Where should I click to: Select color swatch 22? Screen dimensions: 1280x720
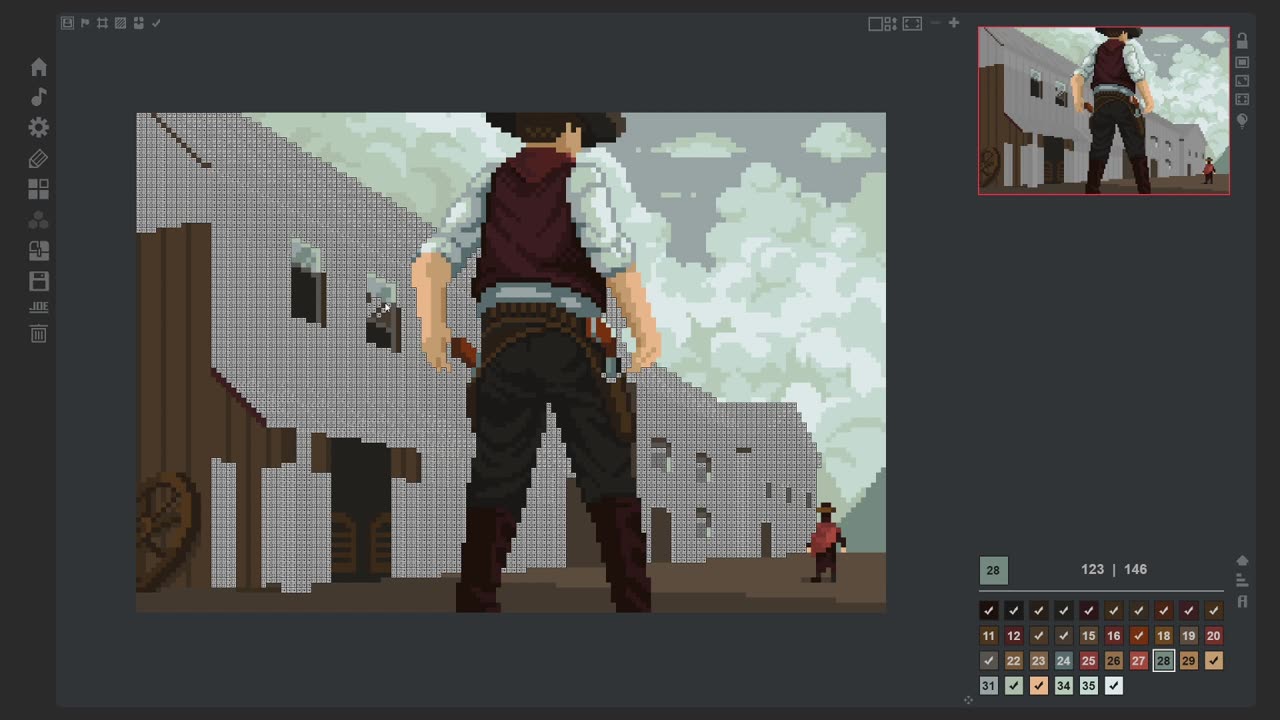pyautogui.click(x=1013, y=660)
